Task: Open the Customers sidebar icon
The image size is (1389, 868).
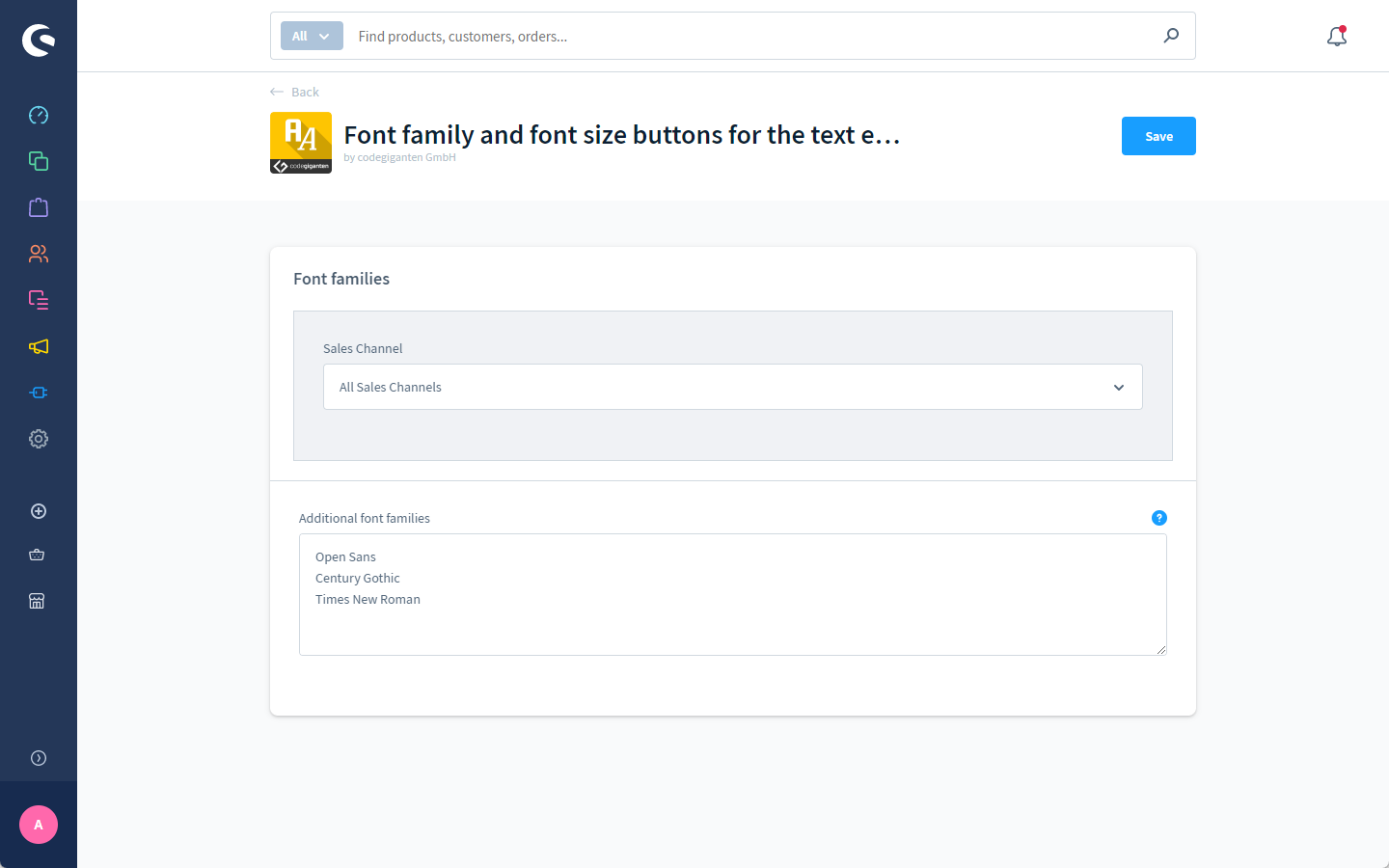Action: (39, 254)
